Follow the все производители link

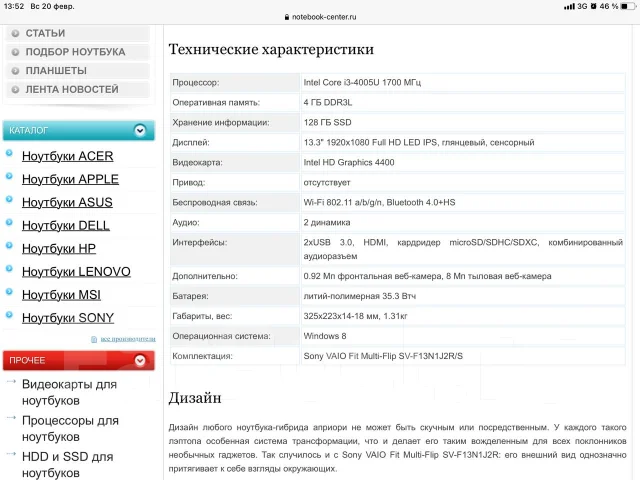coord(128,339)
